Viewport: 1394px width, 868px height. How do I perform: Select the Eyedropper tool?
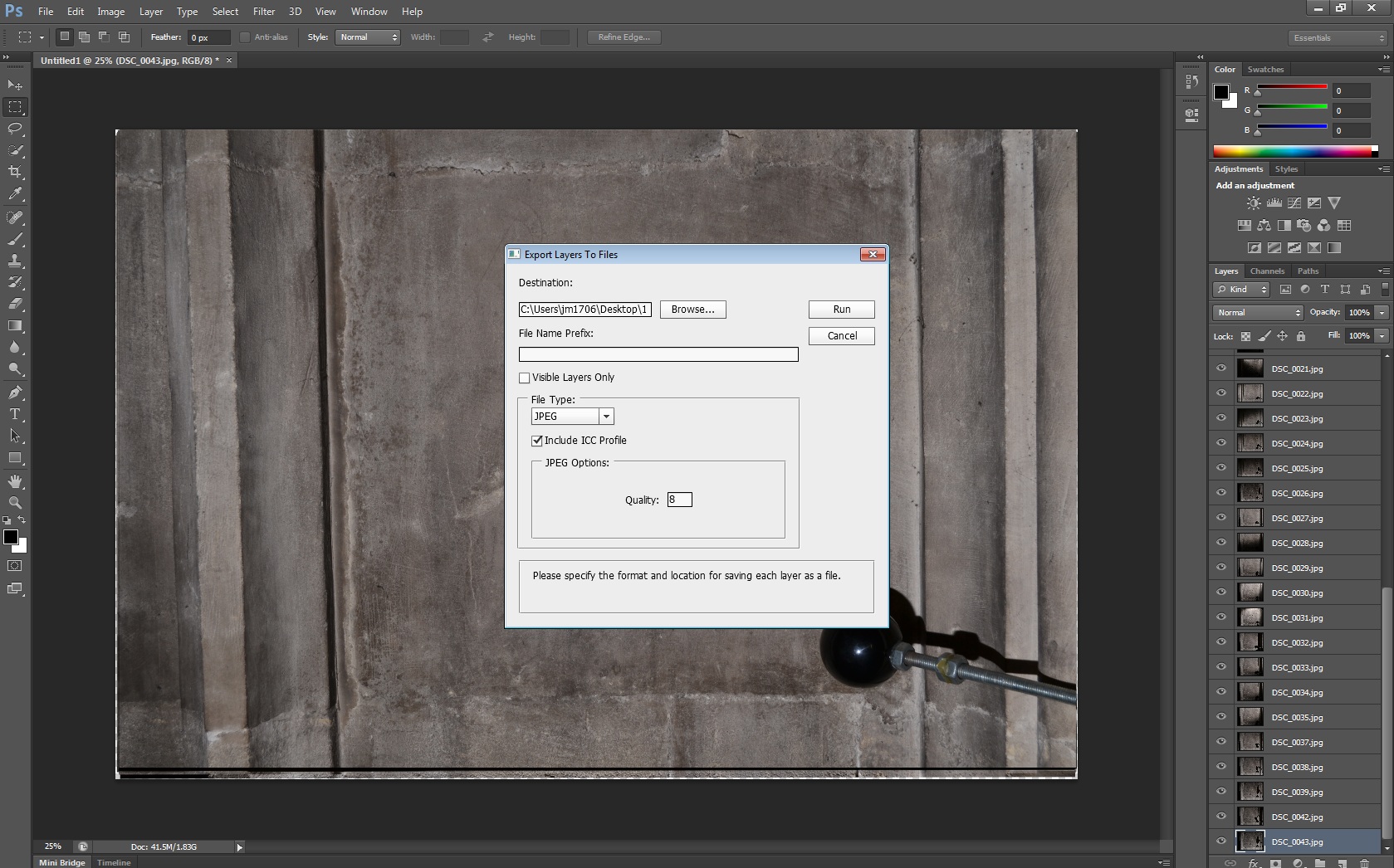pos(15,194)
